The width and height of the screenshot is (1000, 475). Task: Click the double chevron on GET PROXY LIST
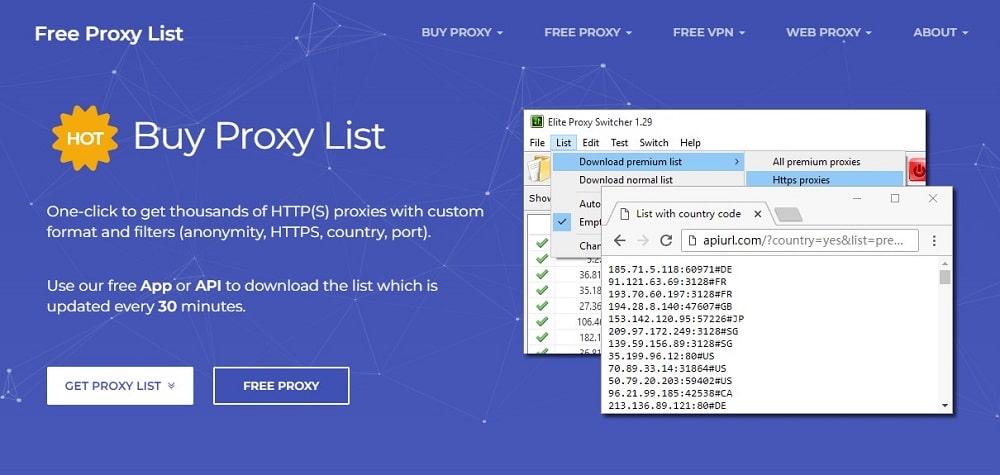point(171,386)
